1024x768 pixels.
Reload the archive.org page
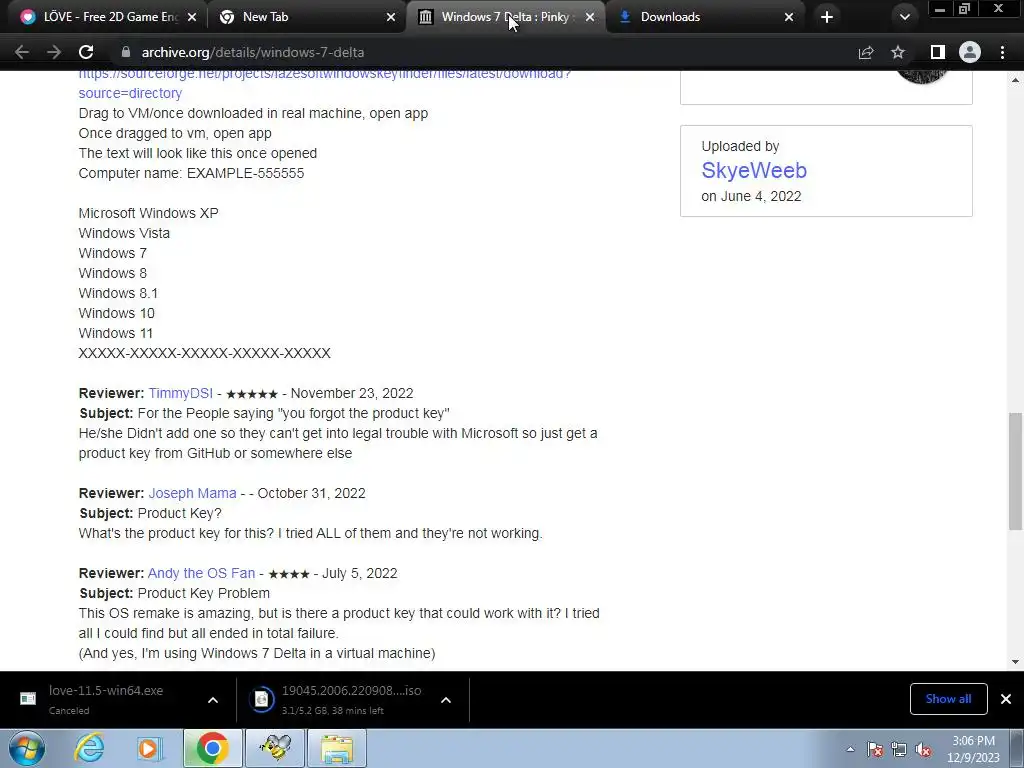[86, 52]
